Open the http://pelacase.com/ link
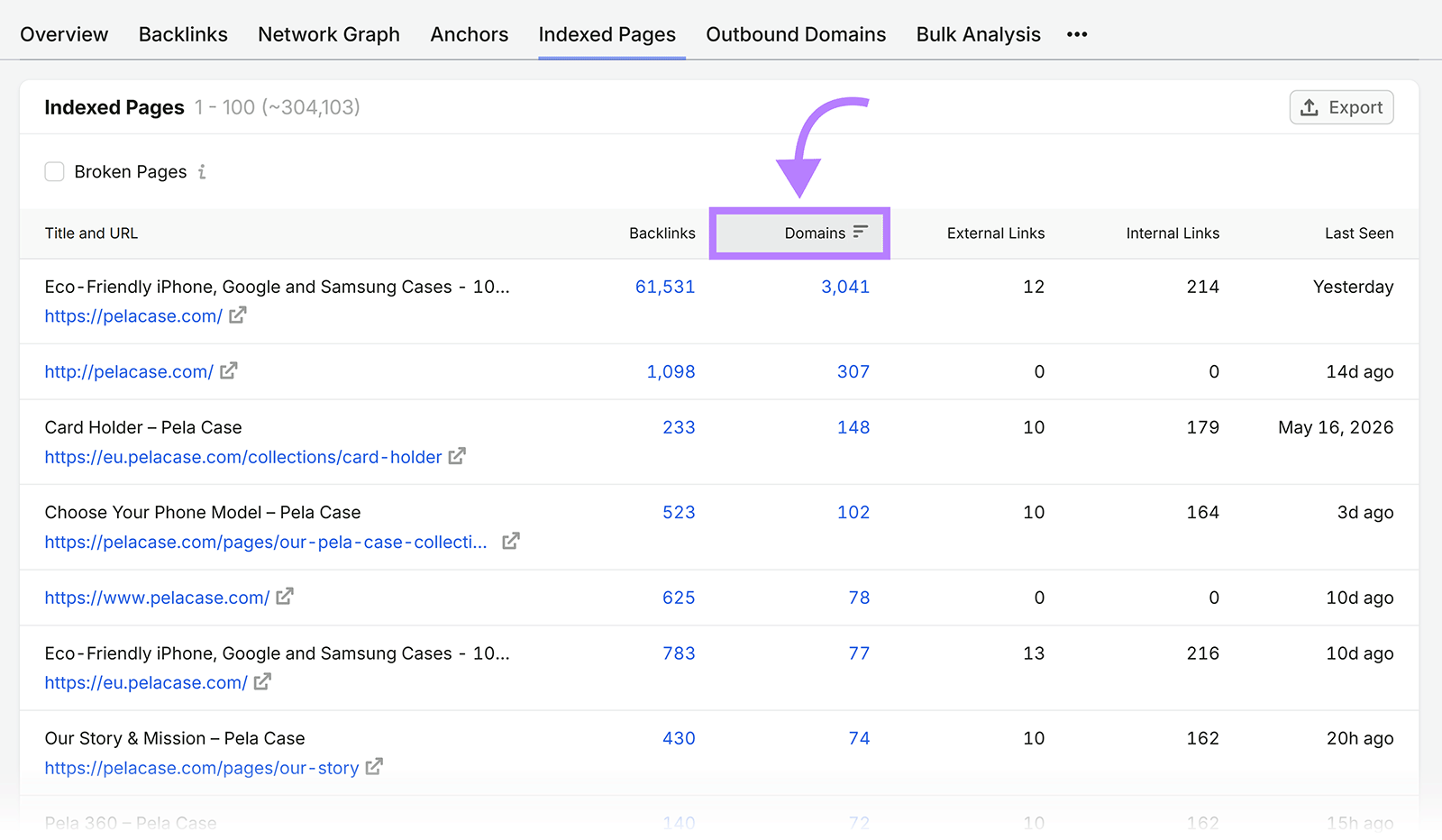Screen dimensions: 1442x840 point(129,371)
